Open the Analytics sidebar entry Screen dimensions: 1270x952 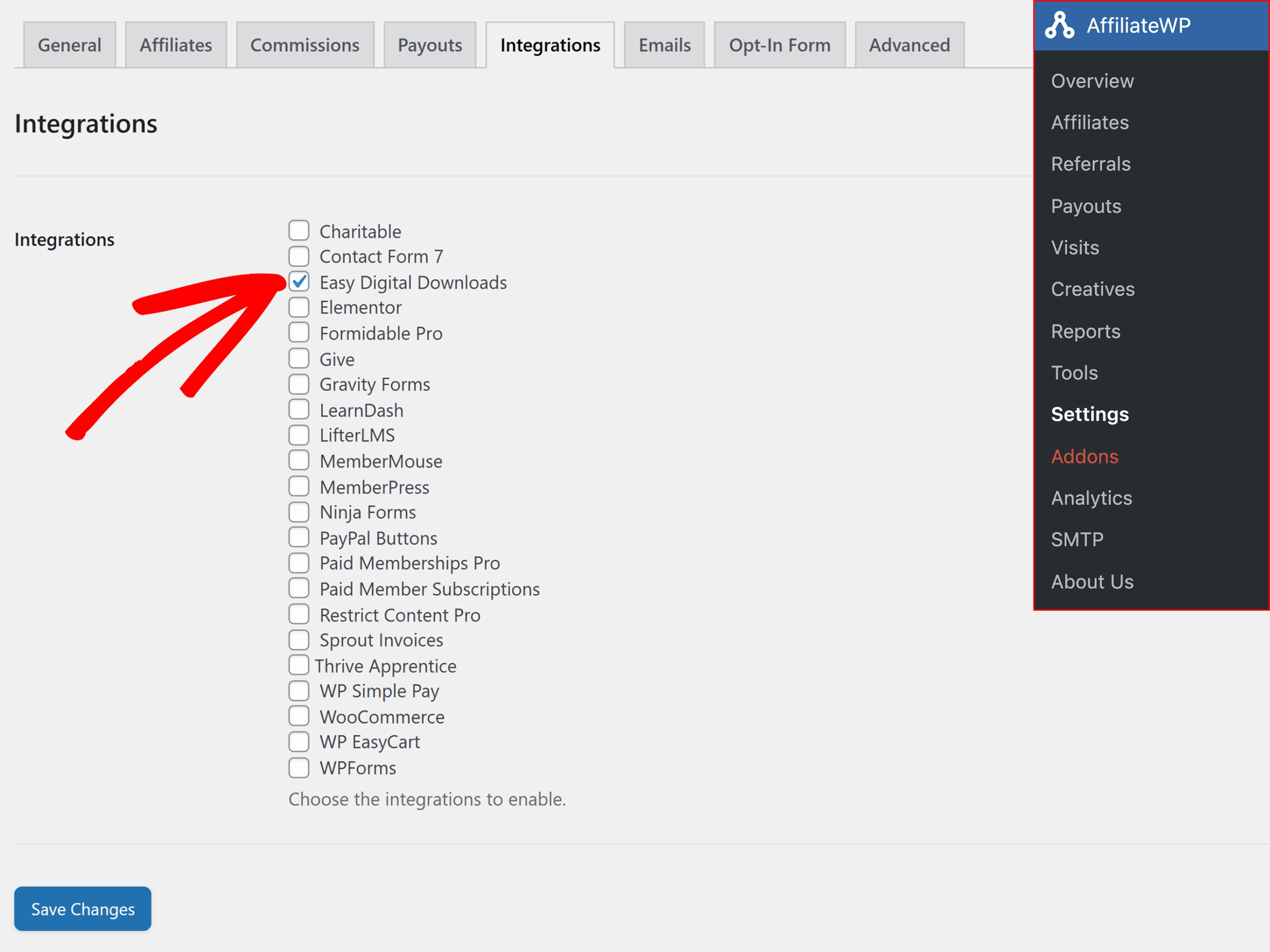tap(1091, 497)
